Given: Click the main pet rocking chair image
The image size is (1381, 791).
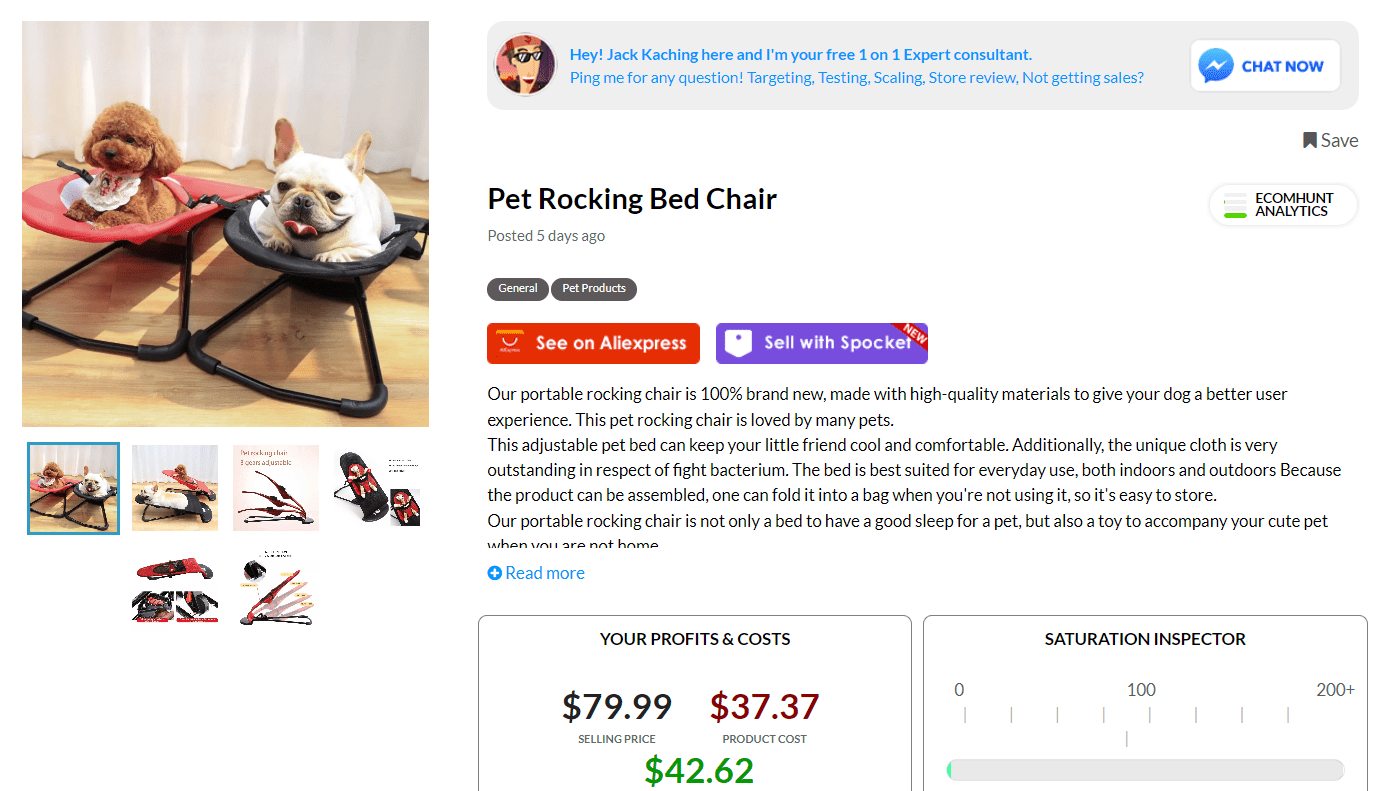Looking at the screenshot, I should coord(225,224).
